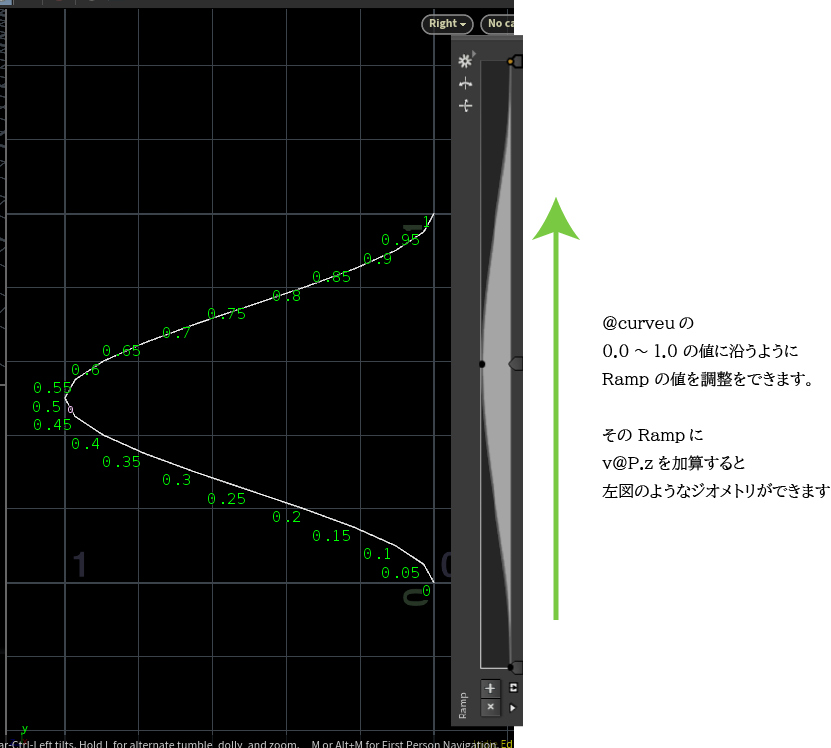Open the ramp gear settings menu

pos(465,61)
